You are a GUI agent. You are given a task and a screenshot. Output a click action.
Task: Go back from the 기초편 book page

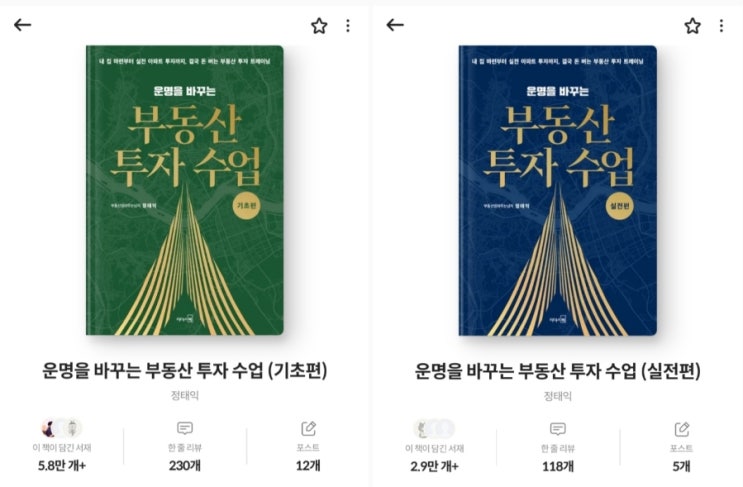(22, 25)
